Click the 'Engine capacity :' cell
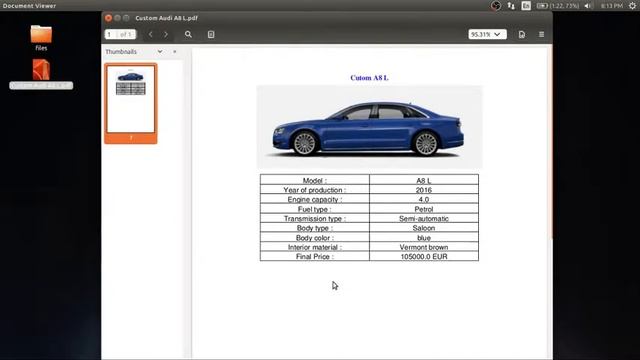 (x=315, y=199)
